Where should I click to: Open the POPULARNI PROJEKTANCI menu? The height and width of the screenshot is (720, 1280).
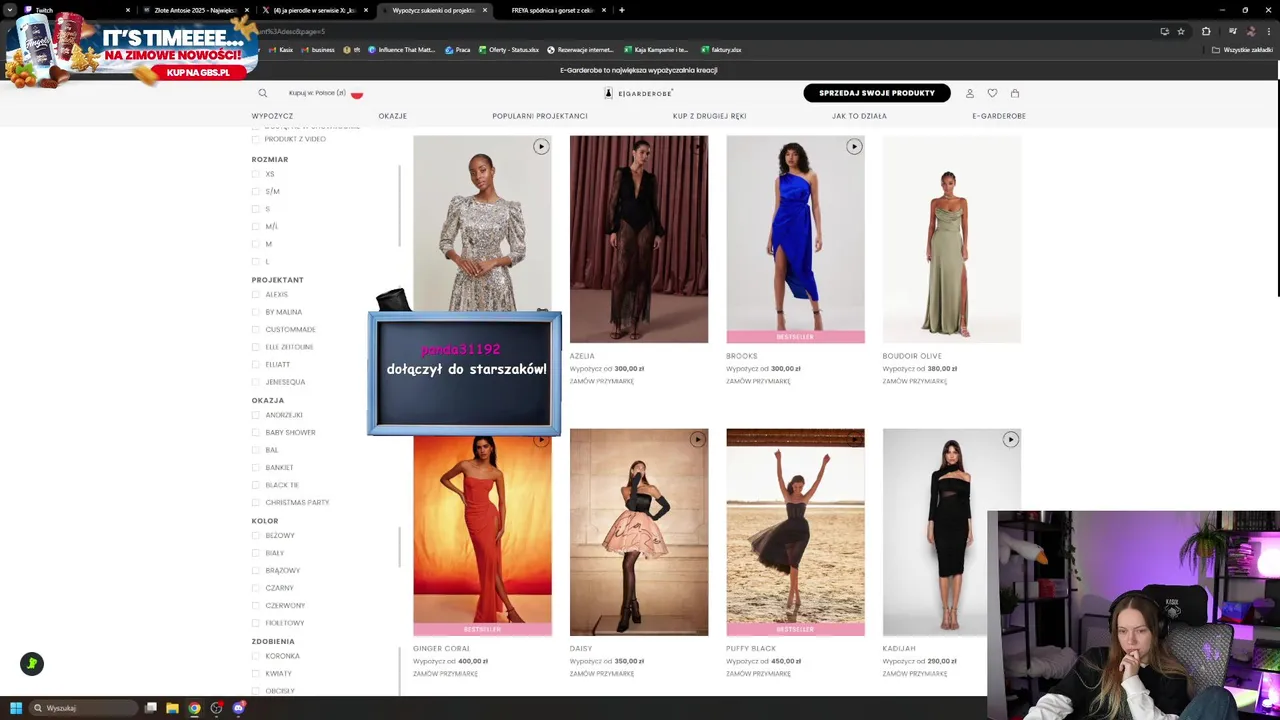click(540, 116)
